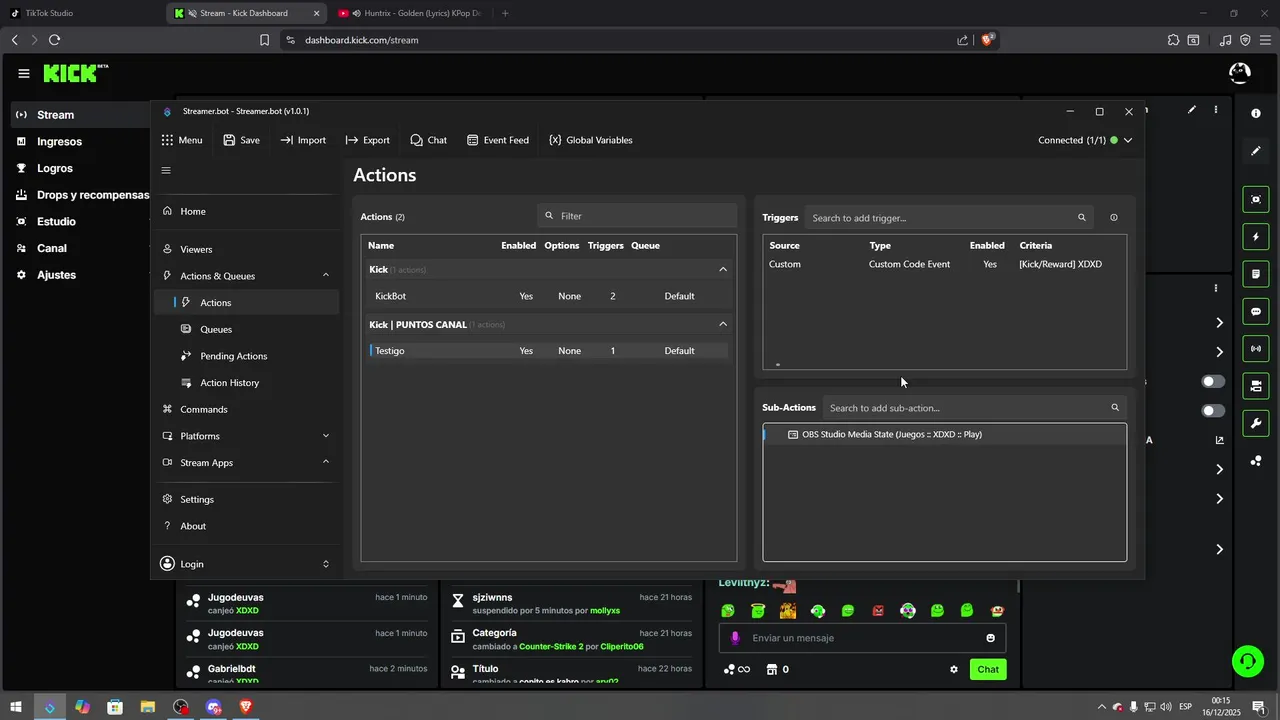Select the Testigo action row
Viewport: 1280px width, 720px height.
[548, 351]
